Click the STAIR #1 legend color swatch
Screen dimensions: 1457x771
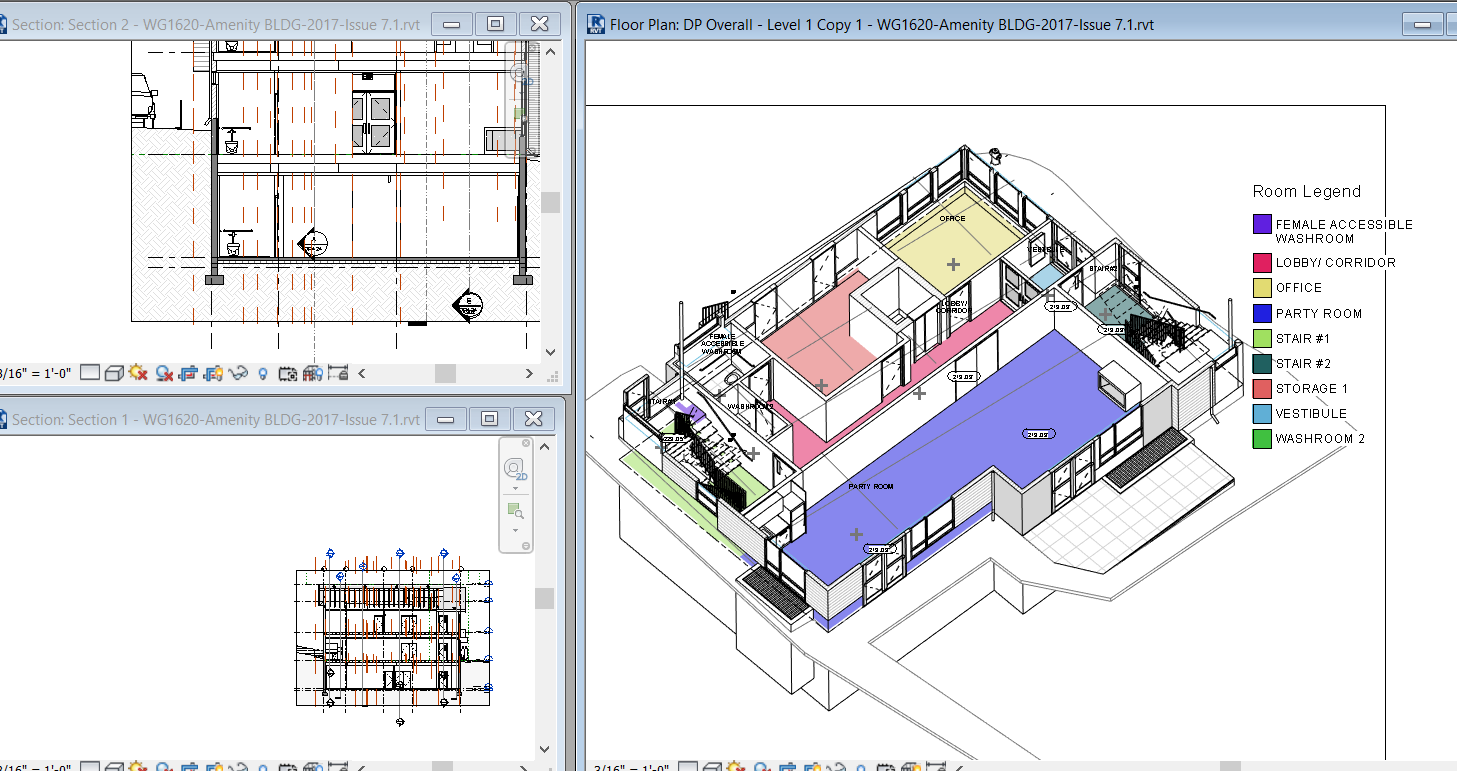click(x=1261, y=338)
